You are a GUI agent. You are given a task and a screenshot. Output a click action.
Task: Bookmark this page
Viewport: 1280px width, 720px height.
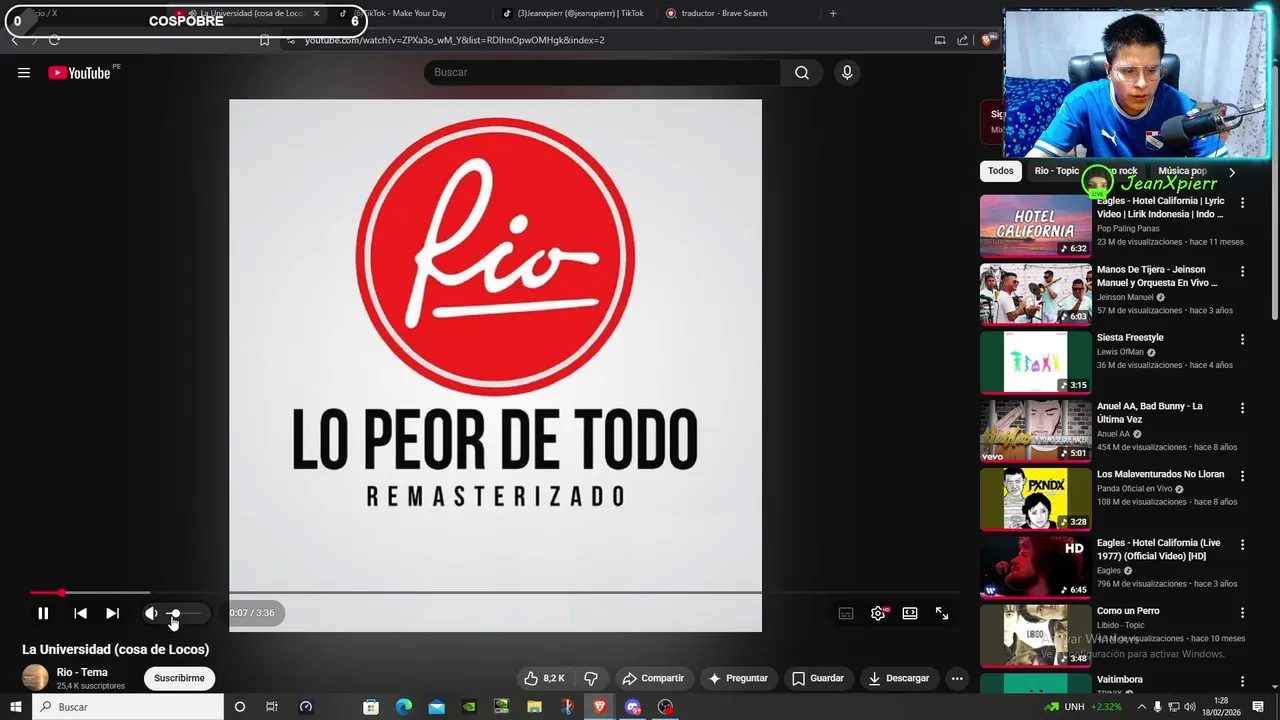264,40
